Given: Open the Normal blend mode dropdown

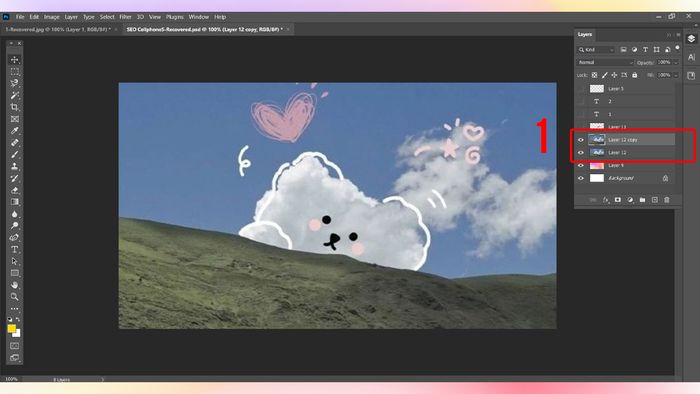Looking at the screenshot, I should [605, 62].
